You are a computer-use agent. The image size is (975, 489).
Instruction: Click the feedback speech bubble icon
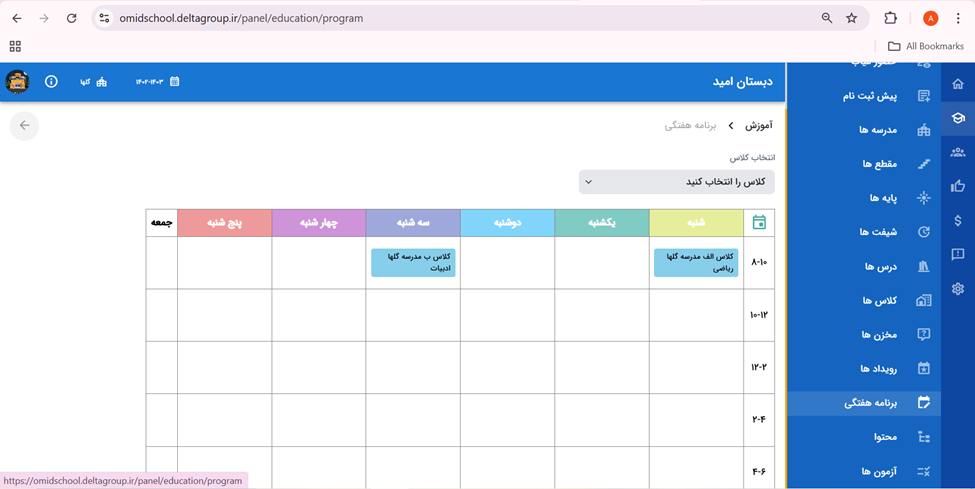[x=958, y=254]
